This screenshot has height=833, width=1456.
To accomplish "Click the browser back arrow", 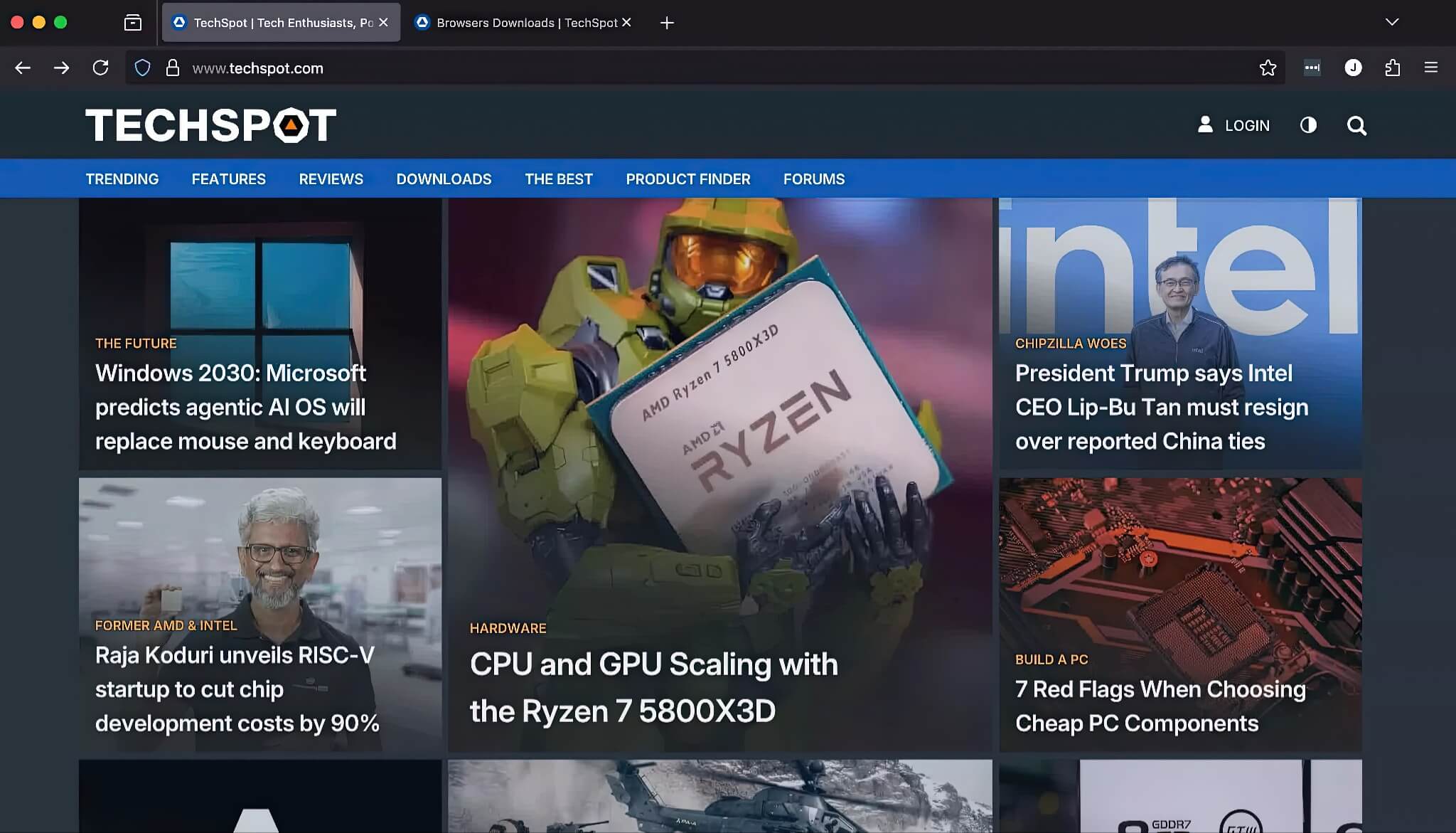I will (23, 68).
